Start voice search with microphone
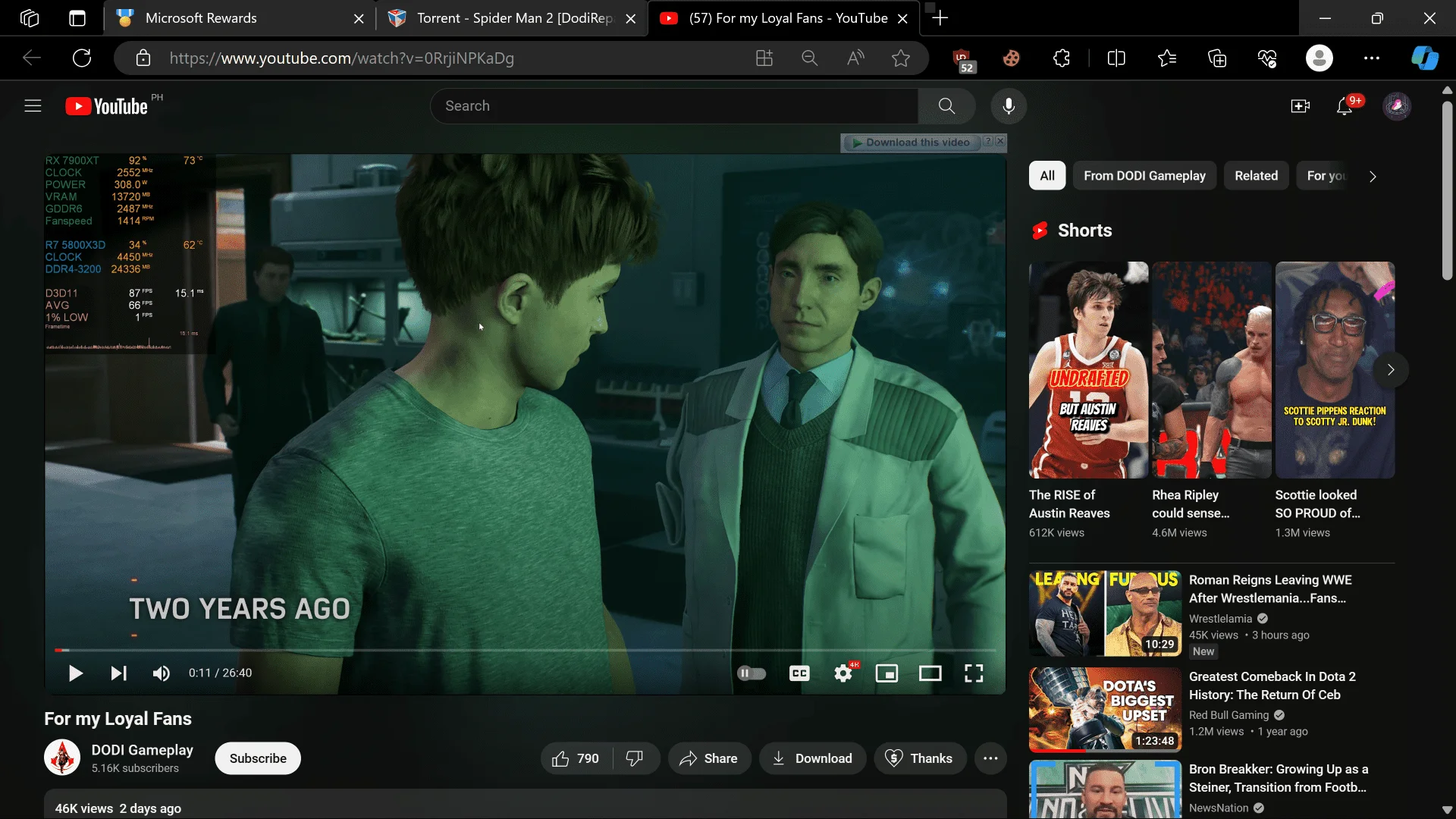The height and width of the screenshot is (819, 1456). [1009, 106]
